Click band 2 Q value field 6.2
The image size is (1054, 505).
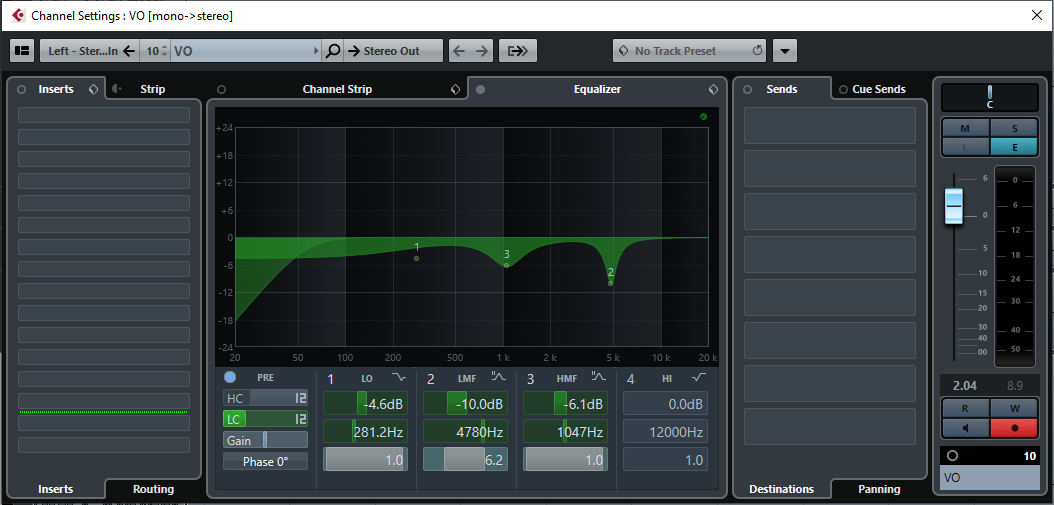point(465,460)
